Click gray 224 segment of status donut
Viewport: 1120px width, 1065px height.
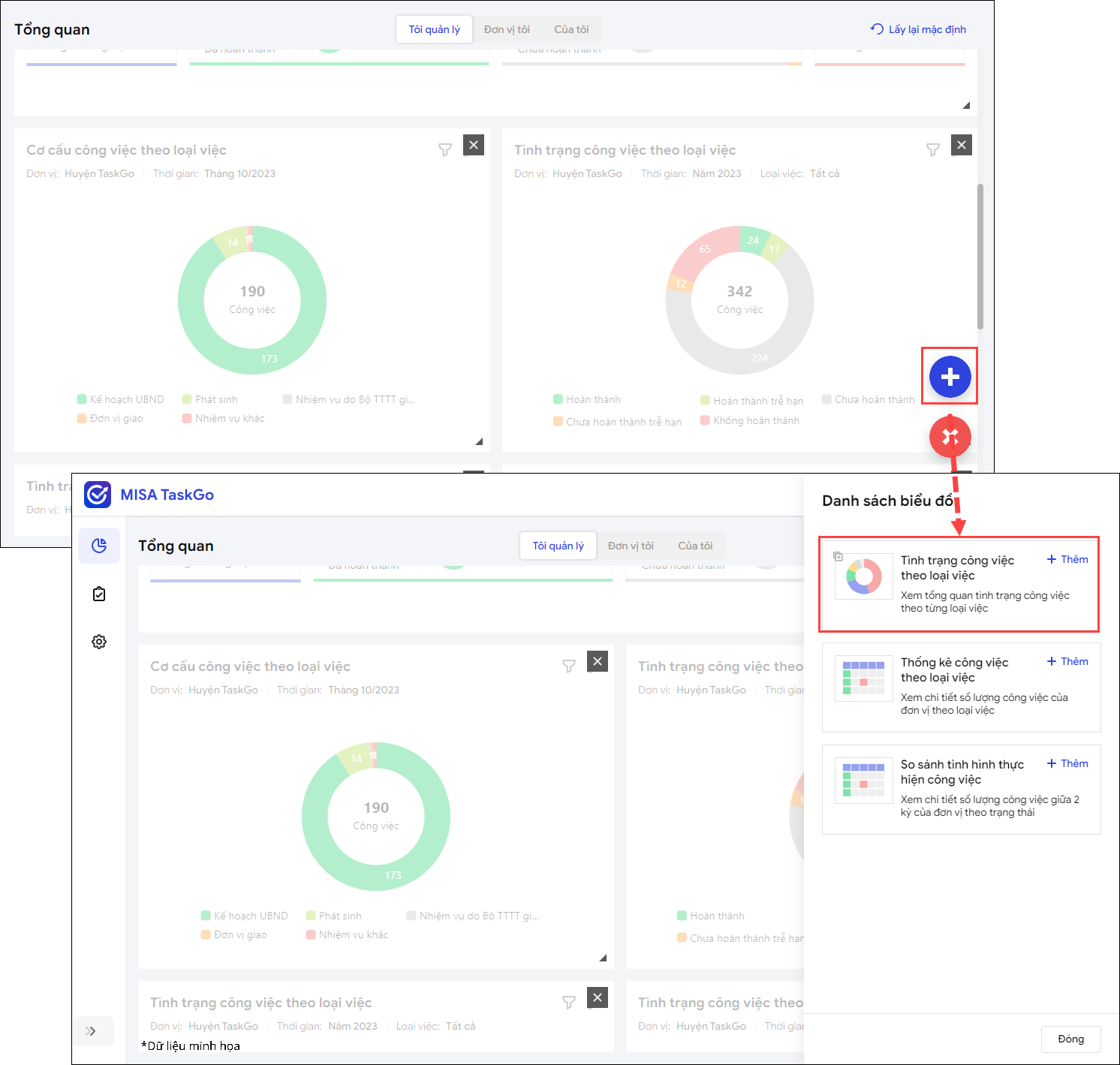pyautogui.click(x=760, y=358)
